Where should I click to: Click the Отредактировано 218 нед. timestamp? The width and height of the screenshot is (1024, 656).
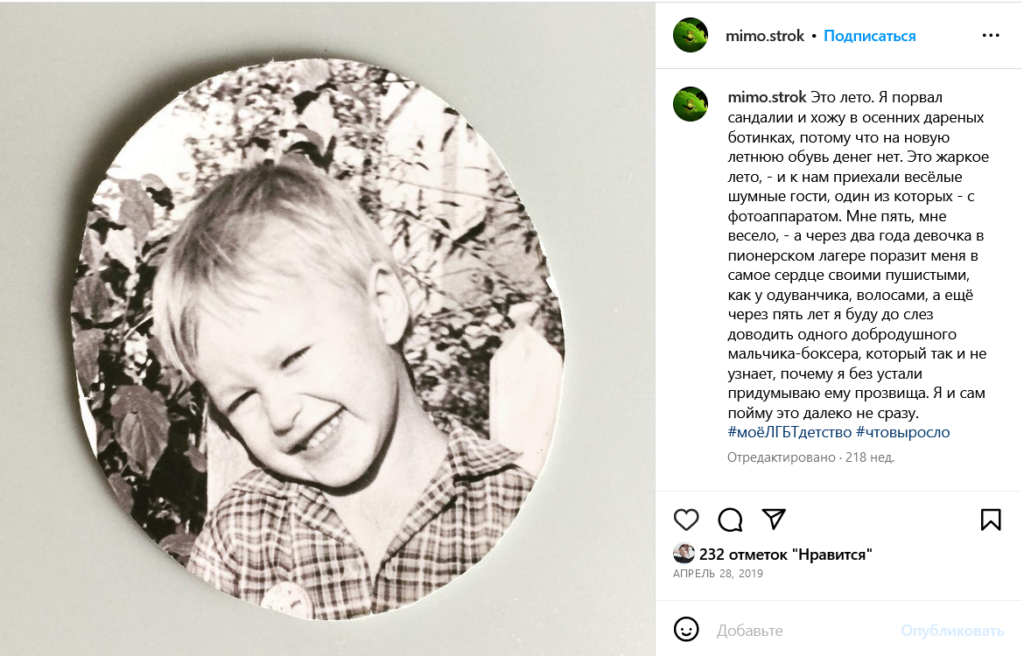pyautogui.click(x=810, y=457)
